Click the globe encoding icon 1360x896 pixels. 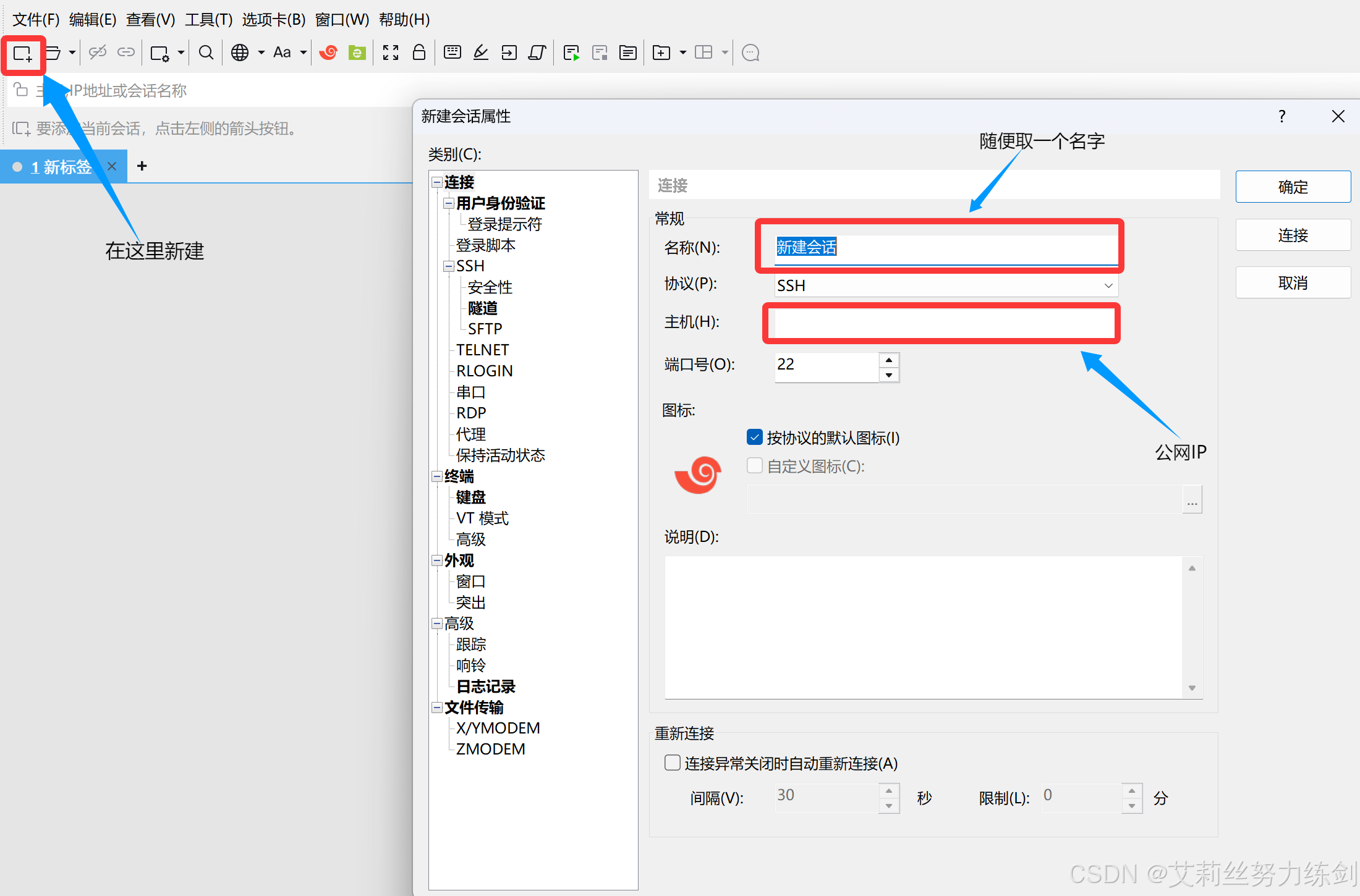point(240,53)
